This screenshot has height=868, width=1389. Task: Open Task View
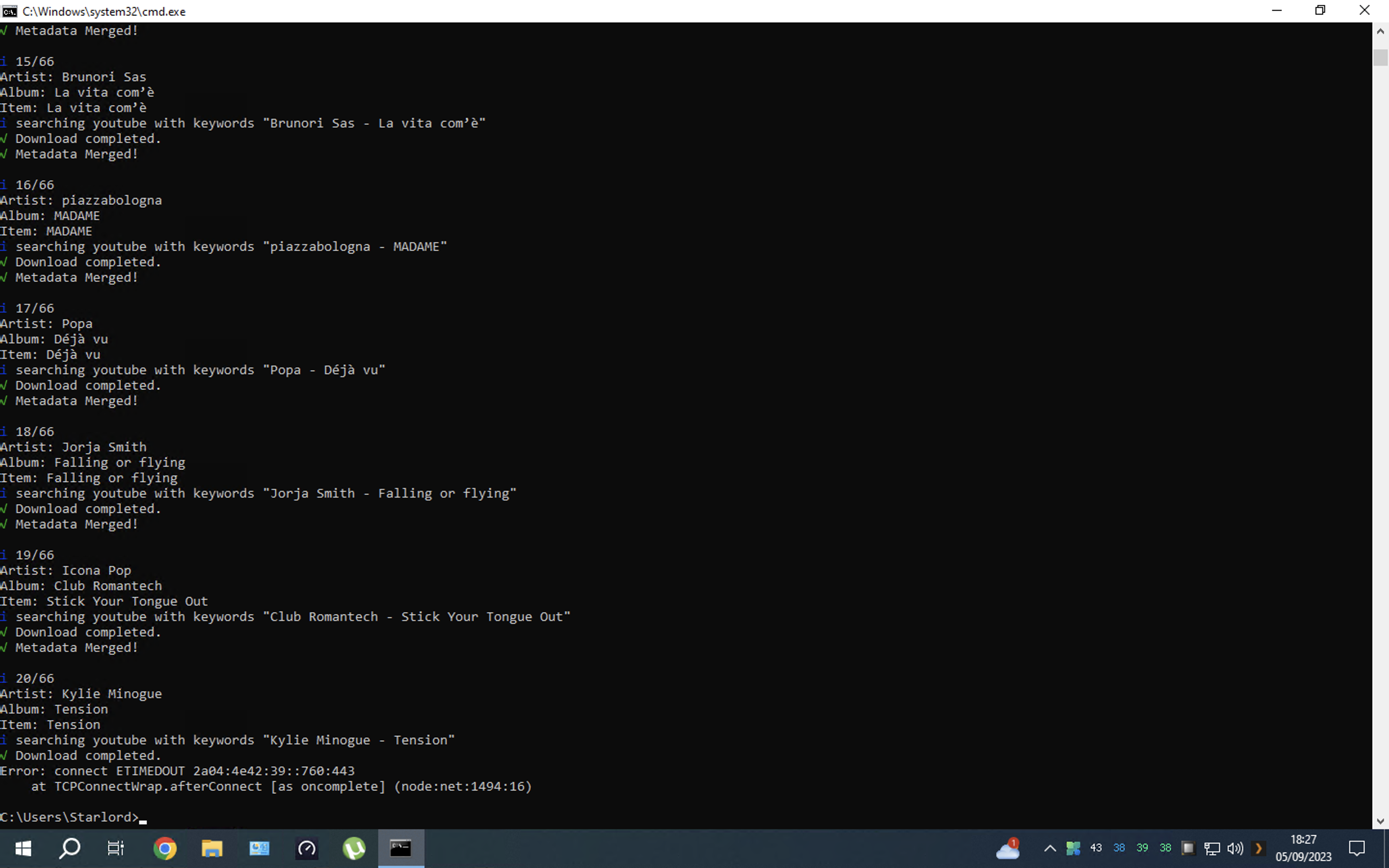point(116,849)
